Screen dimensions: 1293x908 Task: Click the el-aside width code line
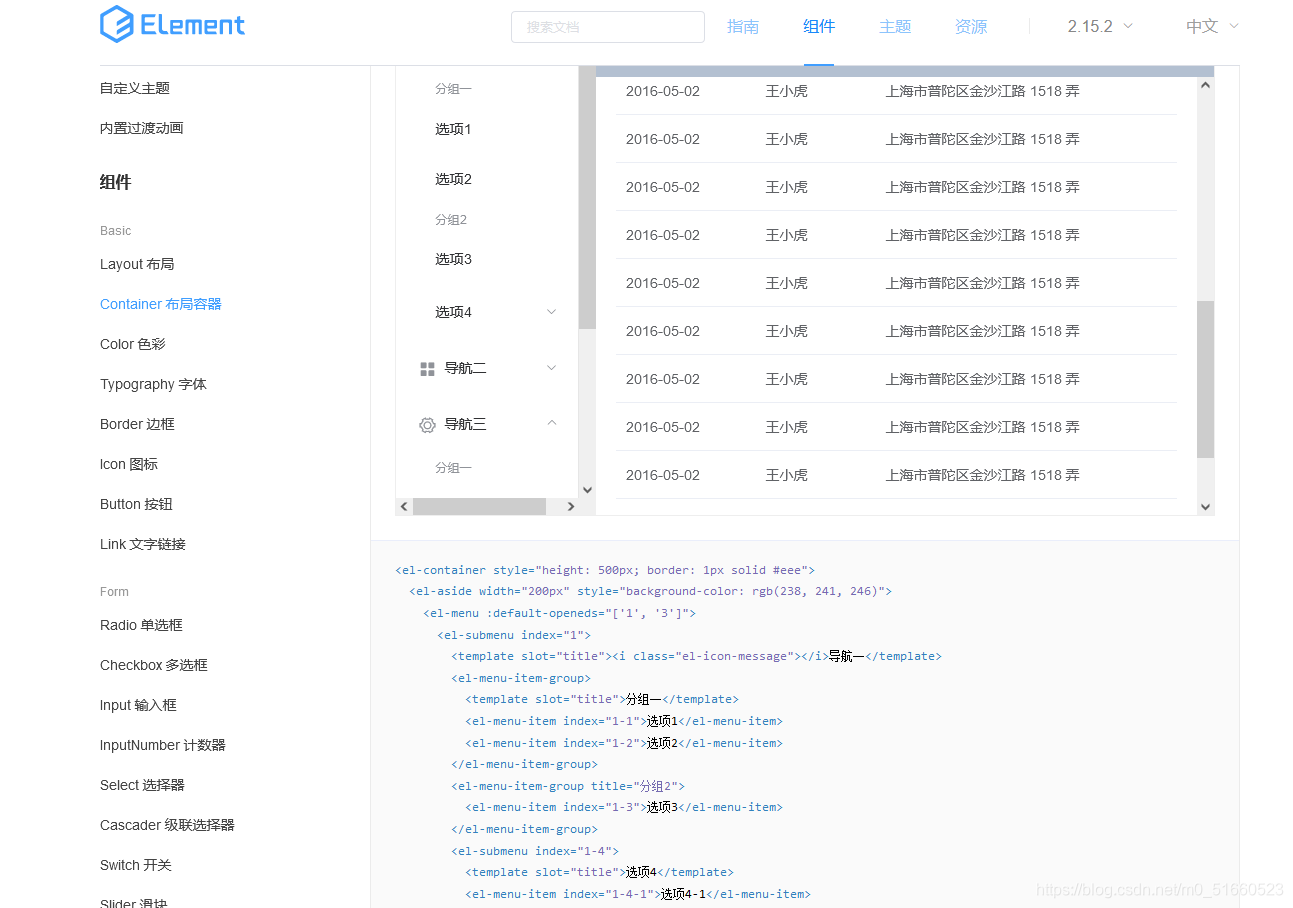[x=650, y=591]
